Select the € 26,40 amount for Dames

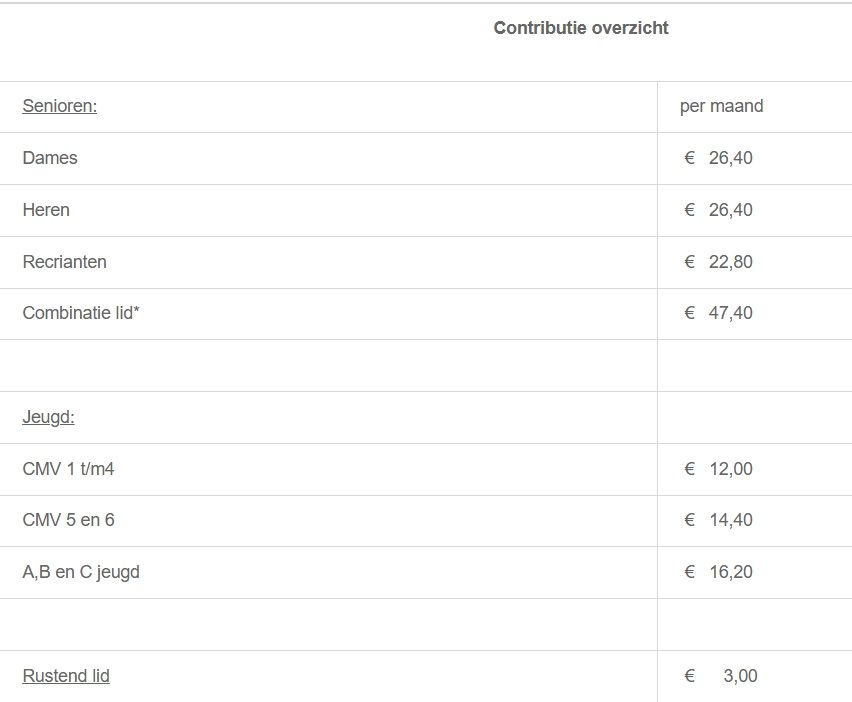coord(719,158)
